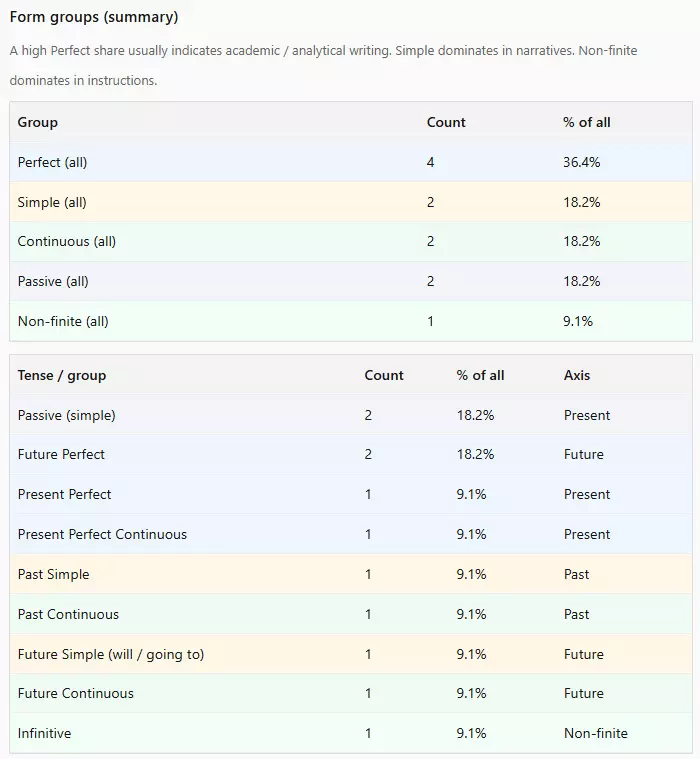Select the 'Tense / group' column header
The width and height of the screenshot is (700, 759).
(x=62, y=376)
